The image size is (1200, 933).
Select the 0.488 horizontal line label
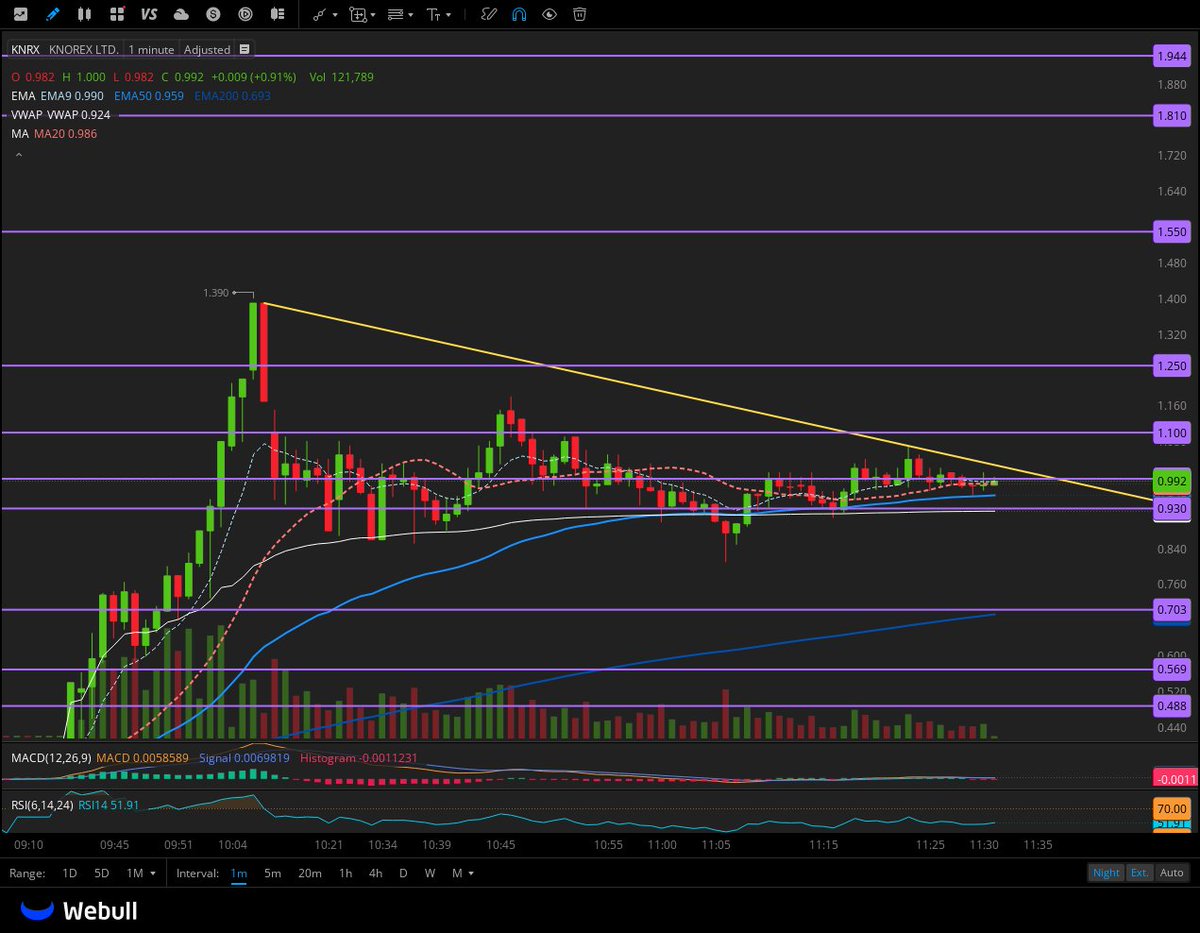click(x=1171, y=706)
